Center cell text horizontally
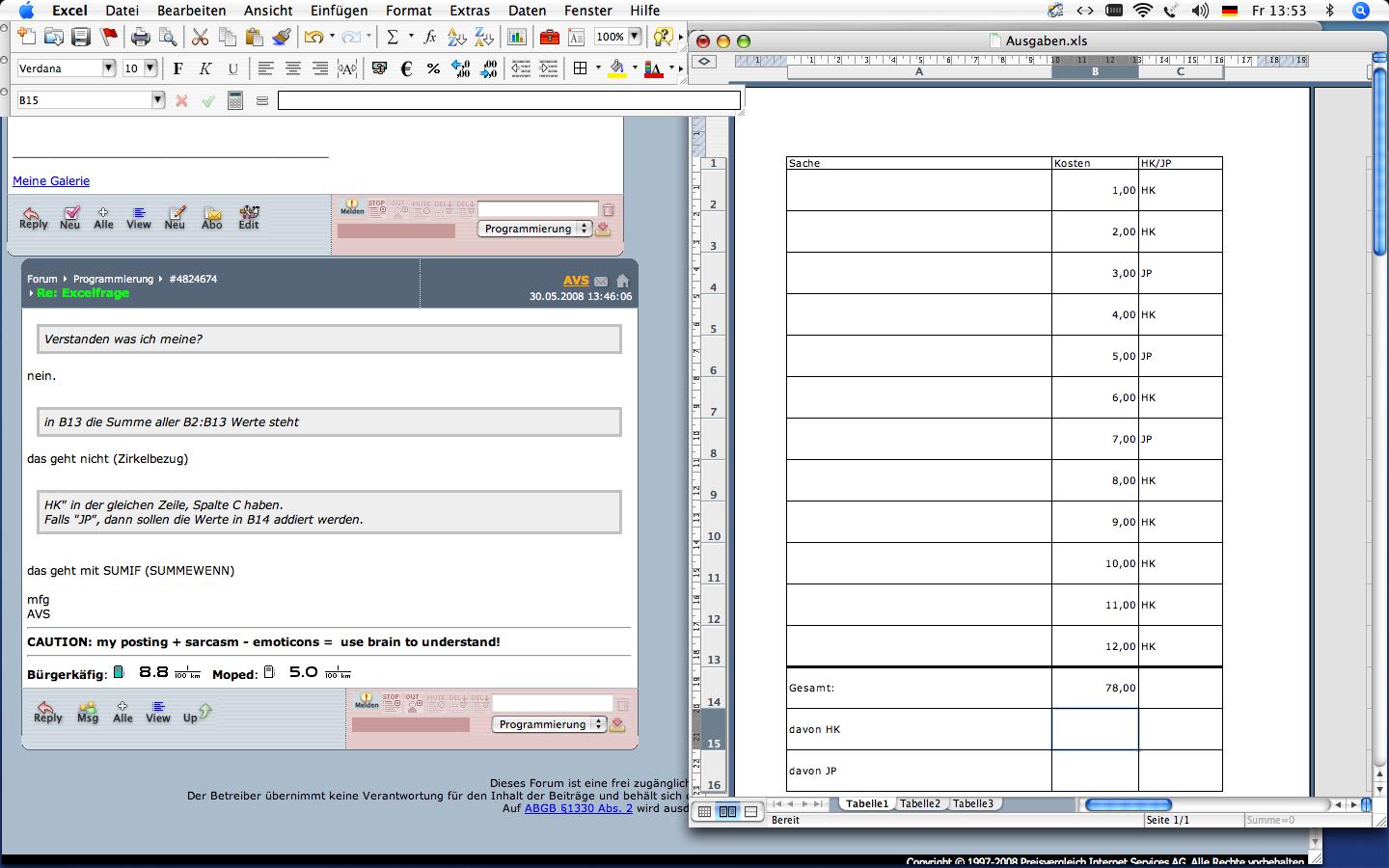Screen dimensions: 1389x868 (292, 68)
